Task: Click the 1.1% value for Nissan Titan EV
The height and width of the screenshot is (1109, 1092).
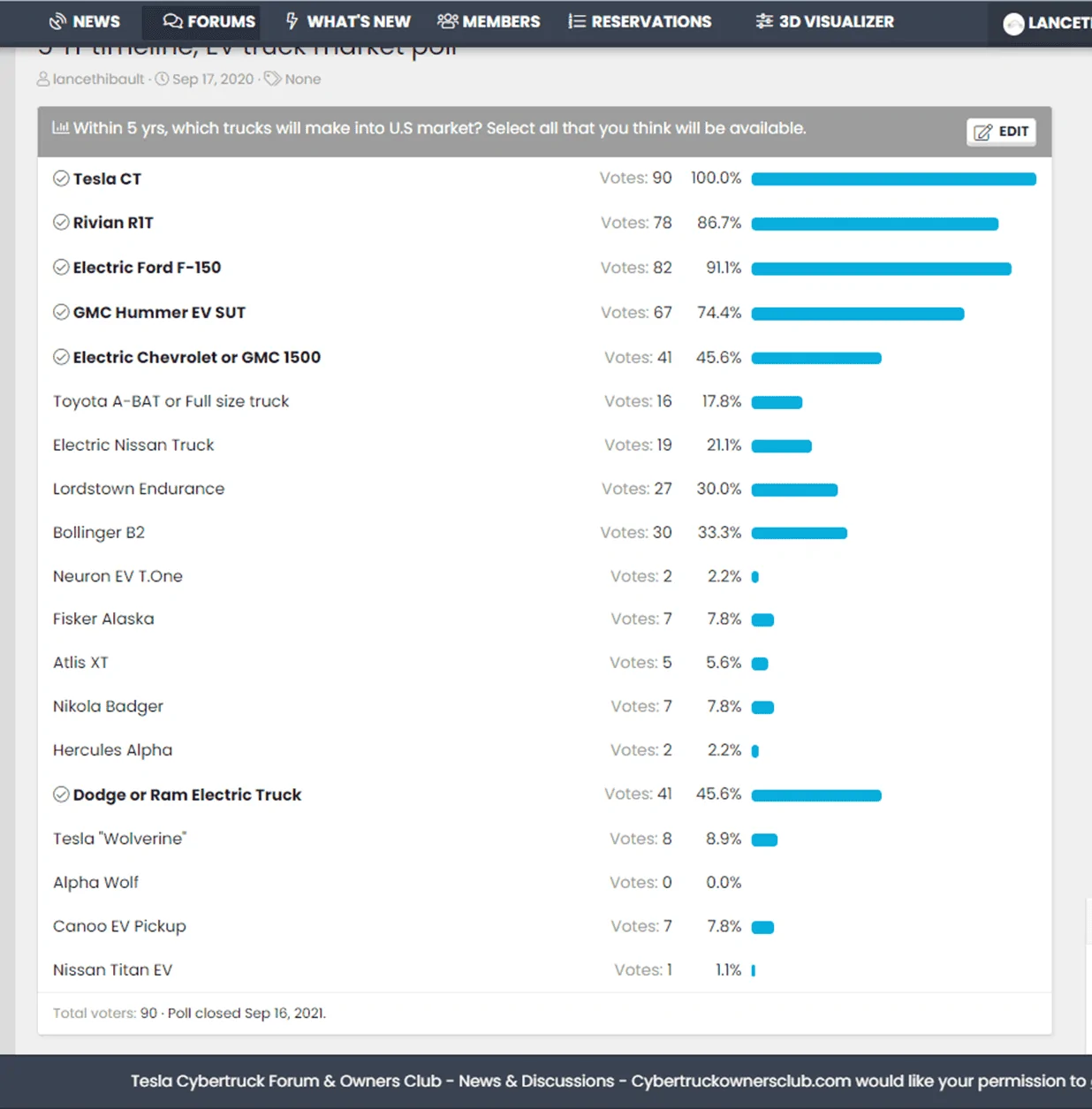Action: pos(728,969)
